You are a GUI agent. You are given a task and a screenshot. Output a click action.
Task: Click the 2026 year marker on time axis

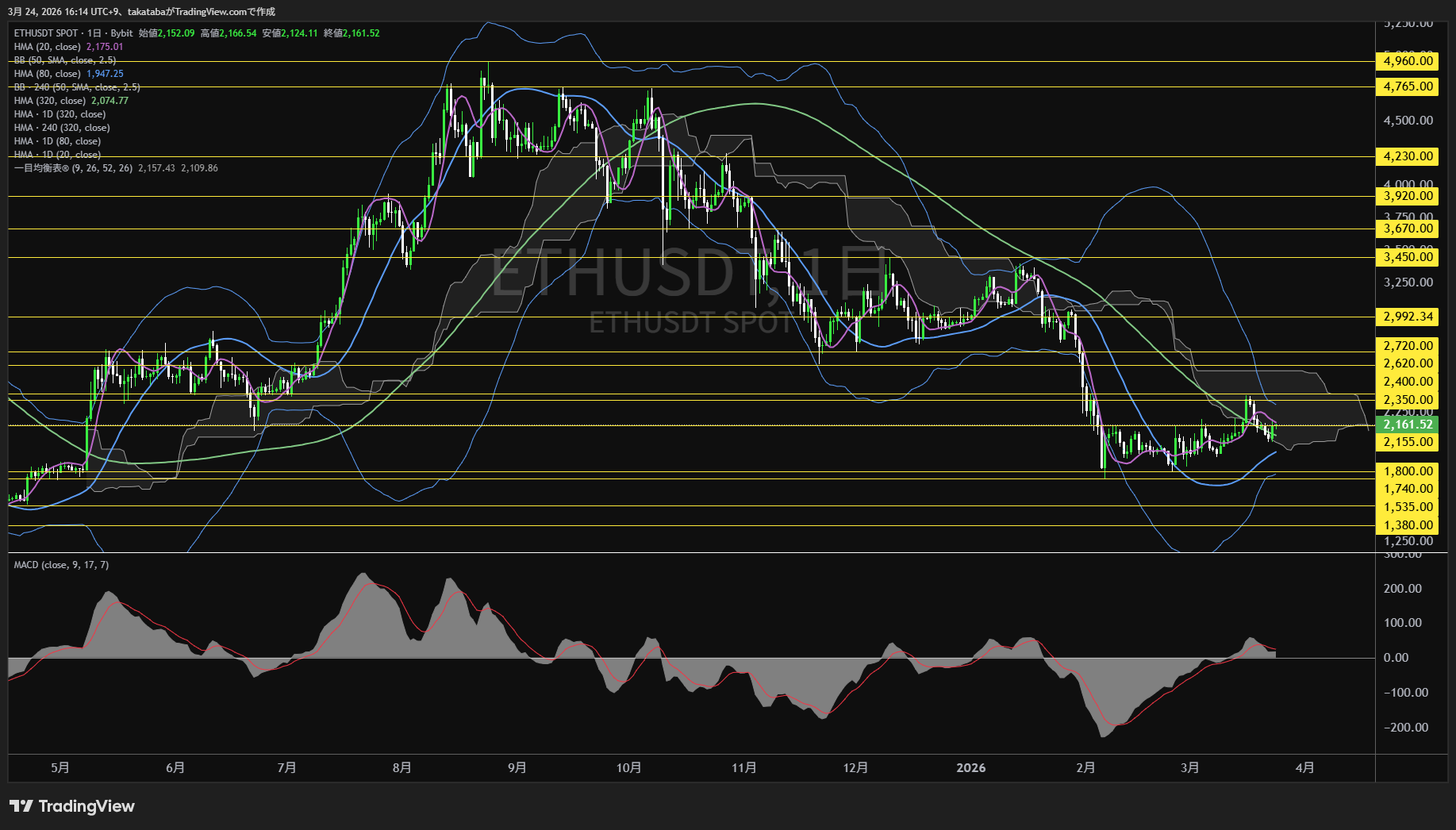(x=970, y=768)
